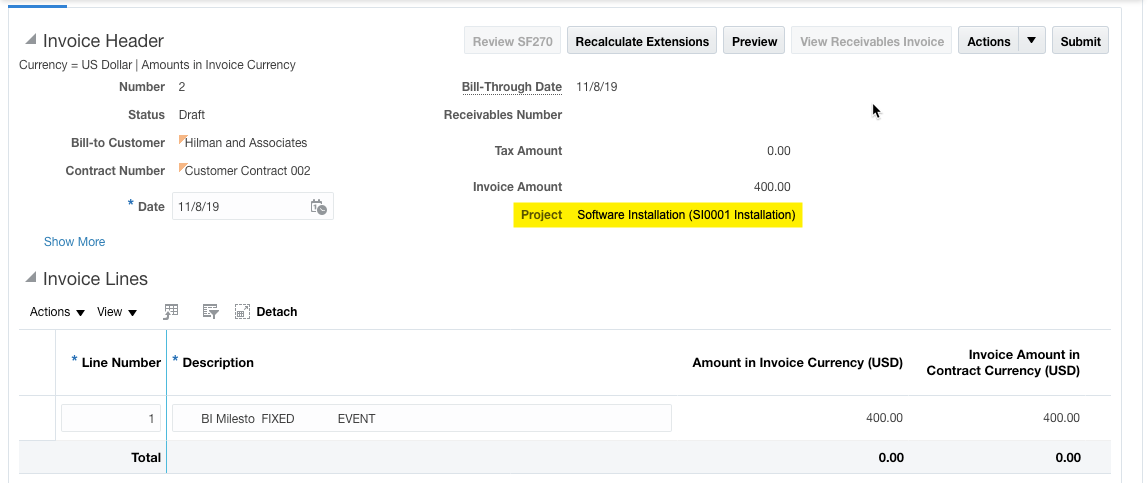Click the Recalculate Extensions button
The width and height of the screenshot is (1148, 483).
pyautogui.click(x=642, y=41)
